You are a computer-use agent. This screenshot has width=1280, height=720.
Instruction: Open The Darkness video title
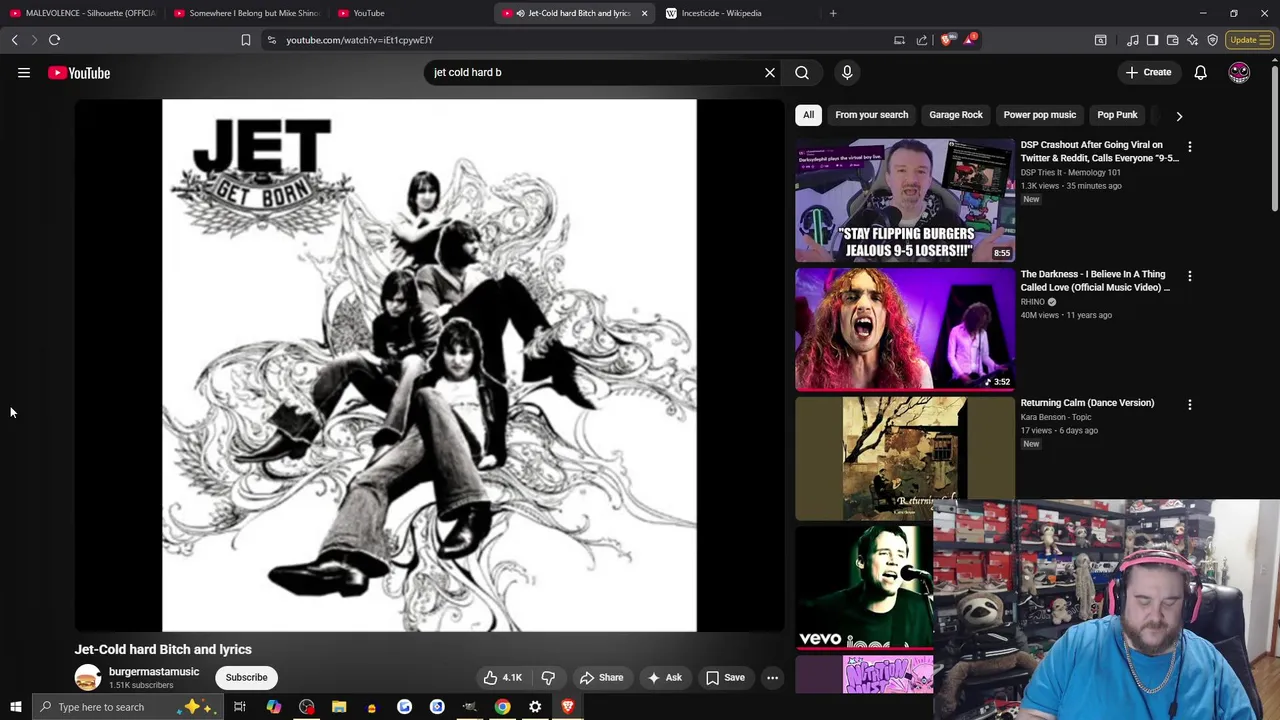(1095, 281)
